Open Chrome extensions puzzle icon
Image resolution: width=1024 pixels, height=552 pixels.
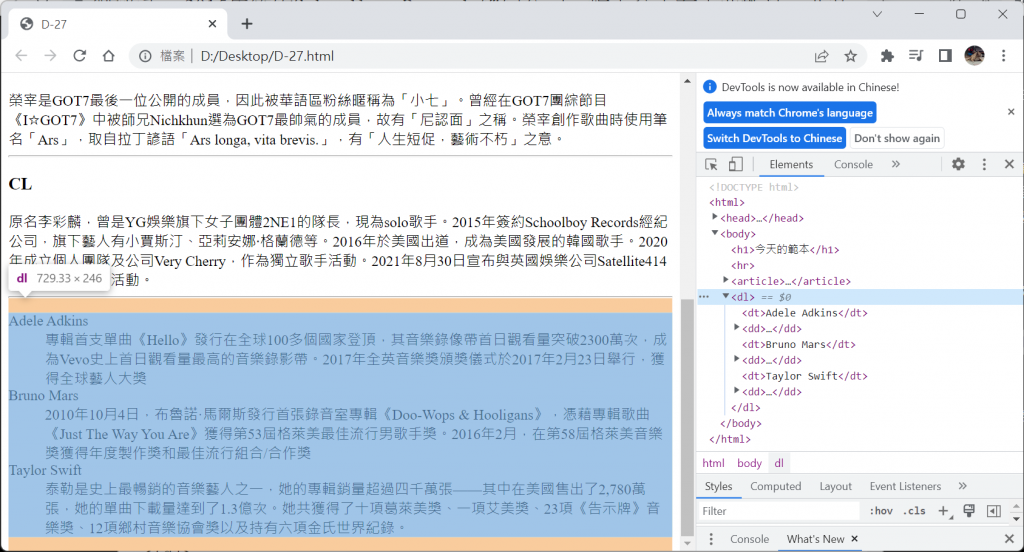point(887,56)
